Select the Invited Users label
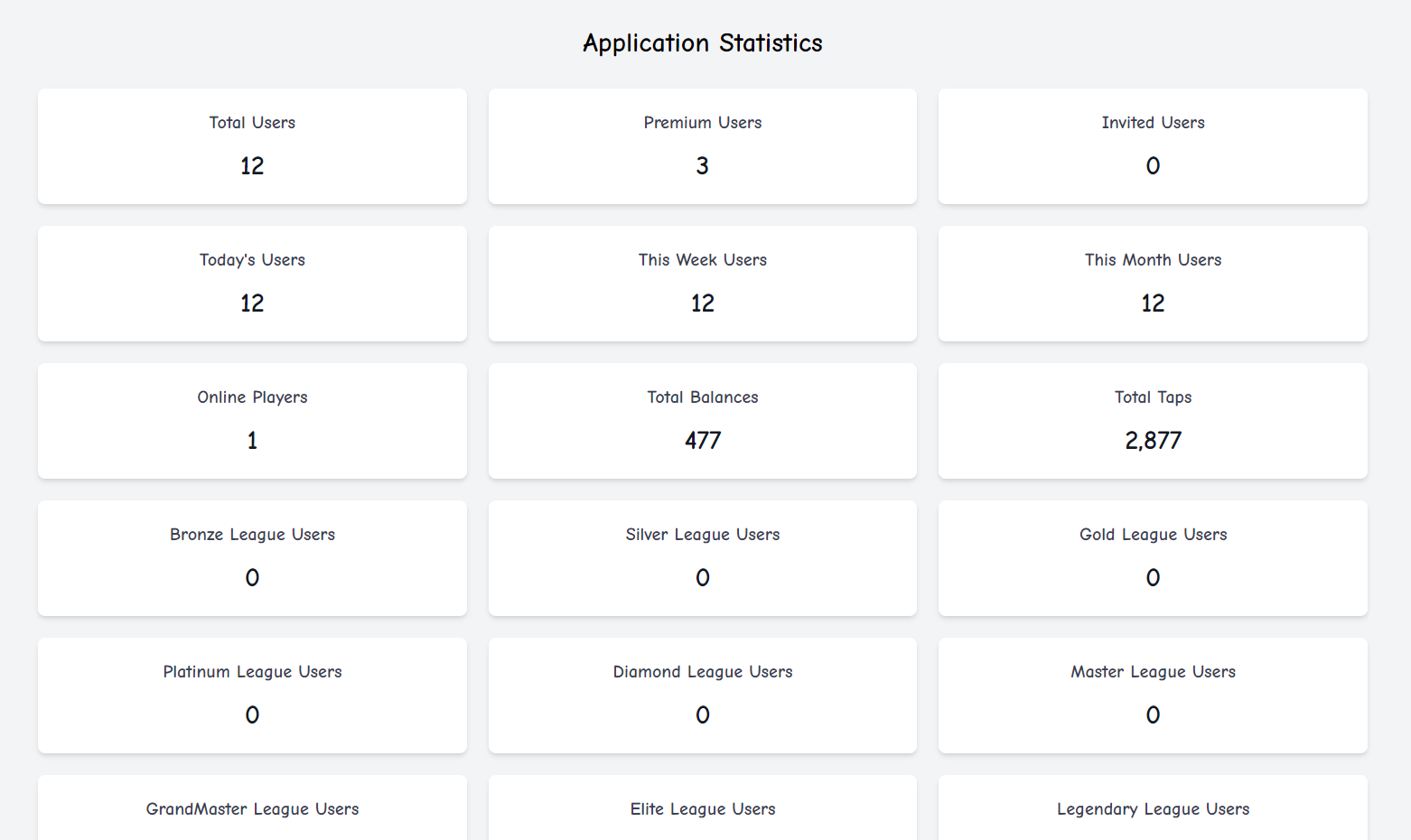The image size is (1411, 840). pos(1153,123)
